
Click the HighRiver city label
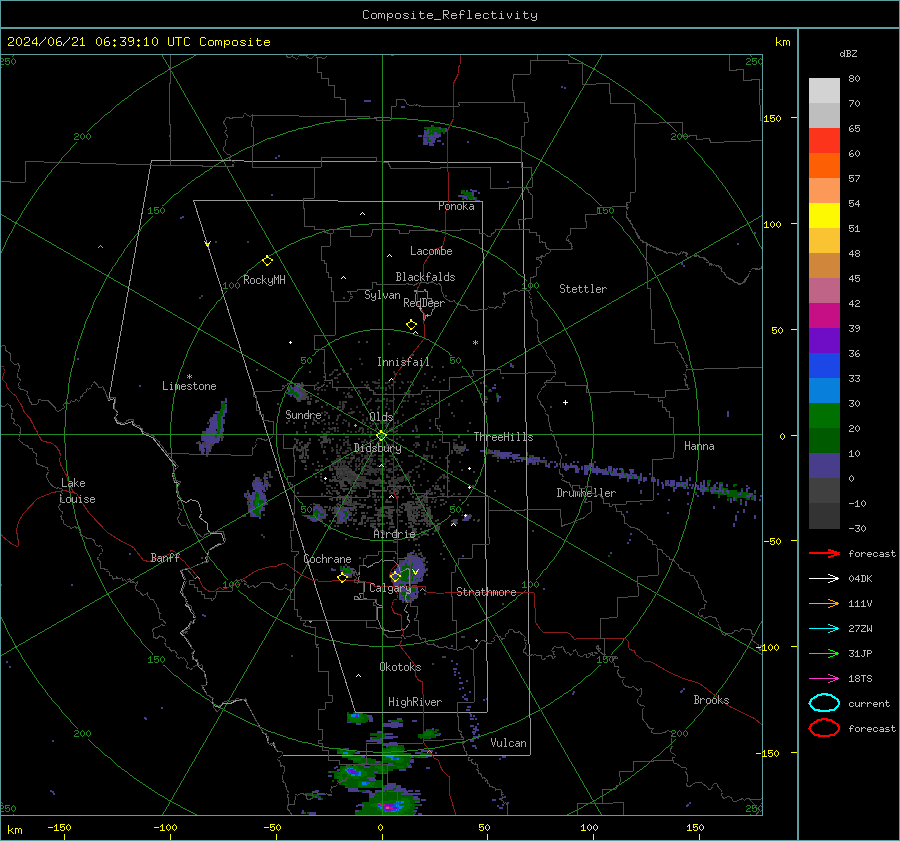coord(415,702)
